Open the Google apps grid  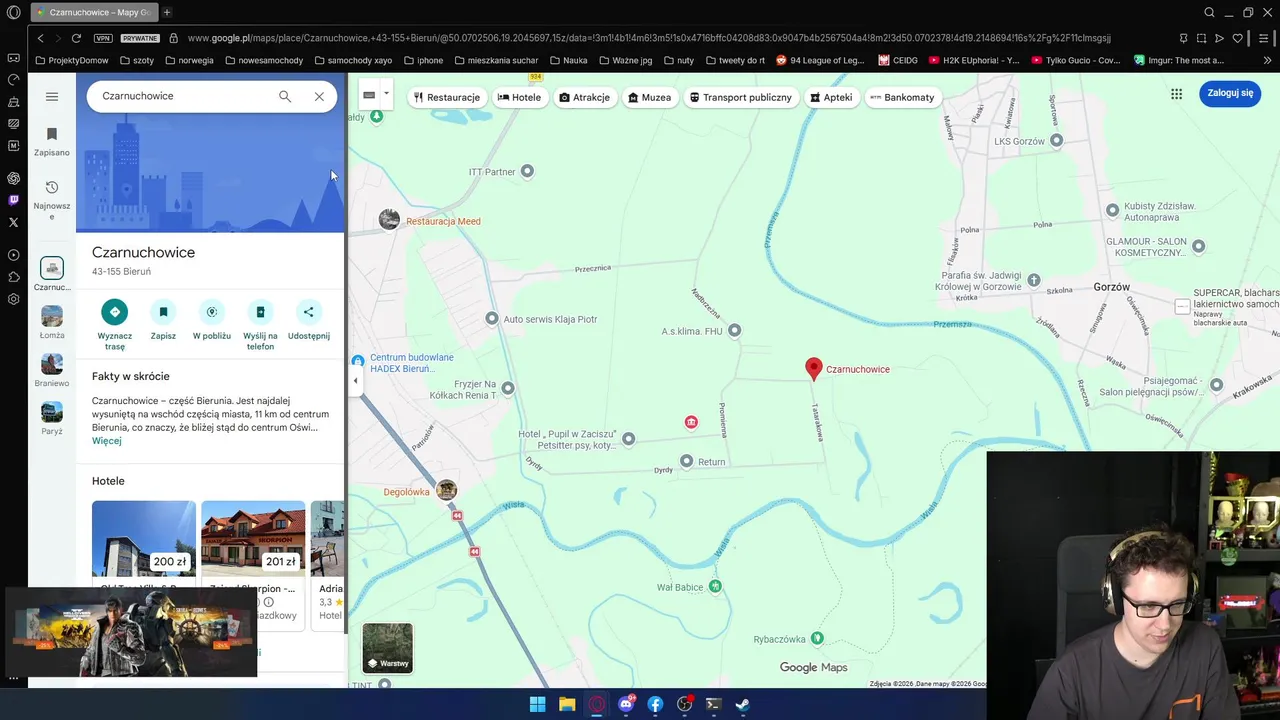[x=1177, y=94]
